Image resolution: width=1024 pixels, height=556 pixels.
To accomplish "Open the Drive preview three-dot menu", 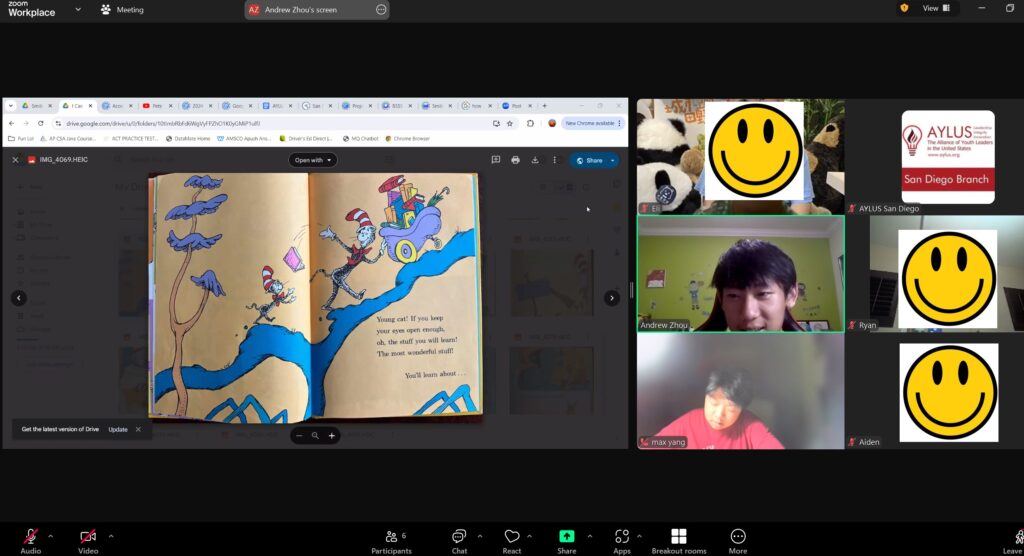I will point(554,159).
